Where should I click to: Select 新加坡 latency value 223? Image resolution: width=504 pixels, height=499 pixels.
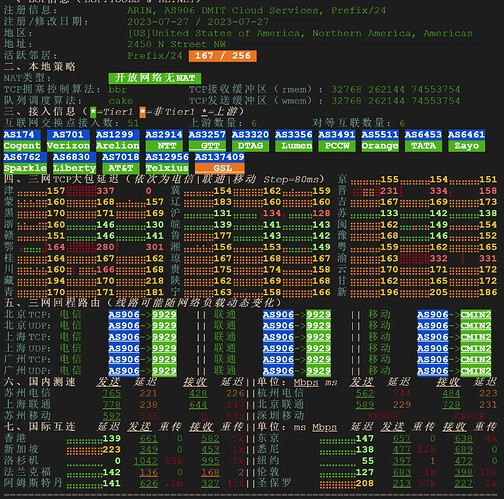click(112, 450)
